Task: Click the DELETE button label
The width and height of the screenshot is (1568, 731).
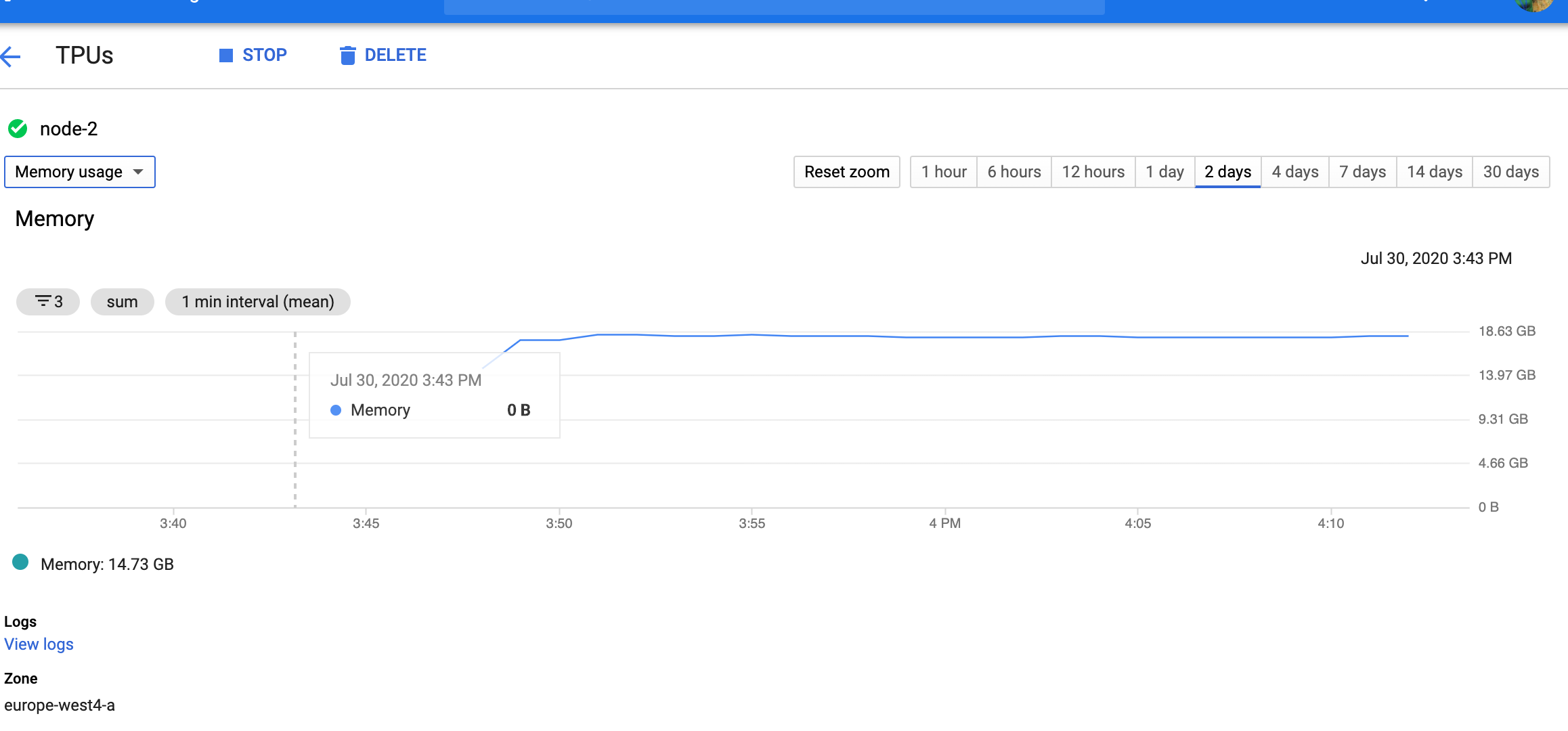Action: (x=395, y=56)
